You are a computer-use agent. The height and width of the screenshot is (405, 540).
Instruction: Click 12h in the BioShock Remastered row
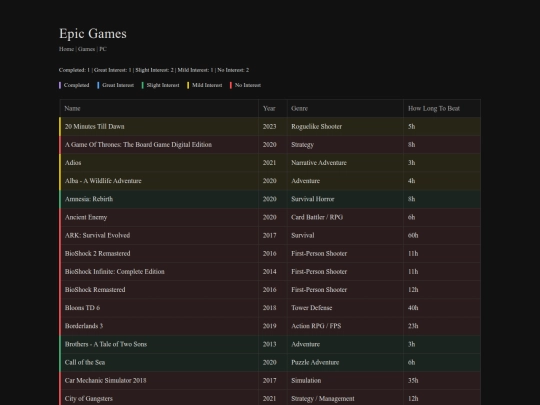click(413, 290)
